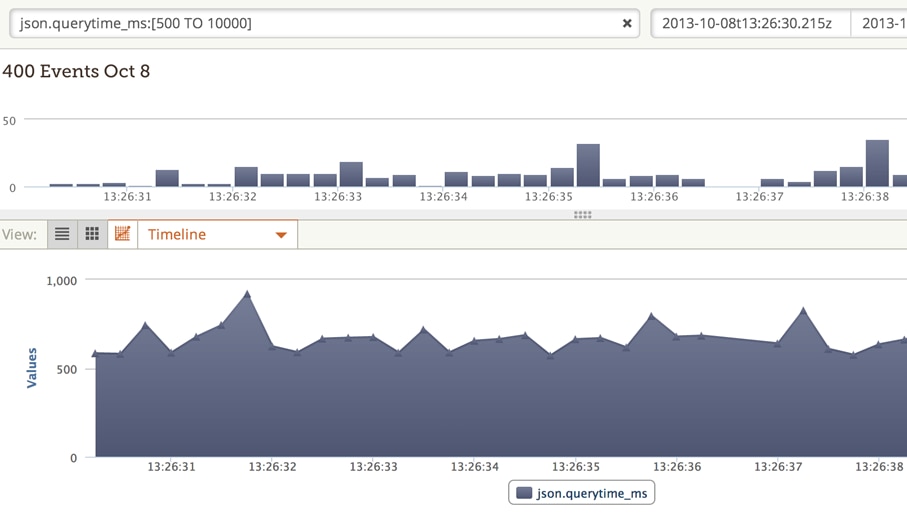
Task: Click the legend color swatch for json.querytime_ms
Action: tap(524, 493)
